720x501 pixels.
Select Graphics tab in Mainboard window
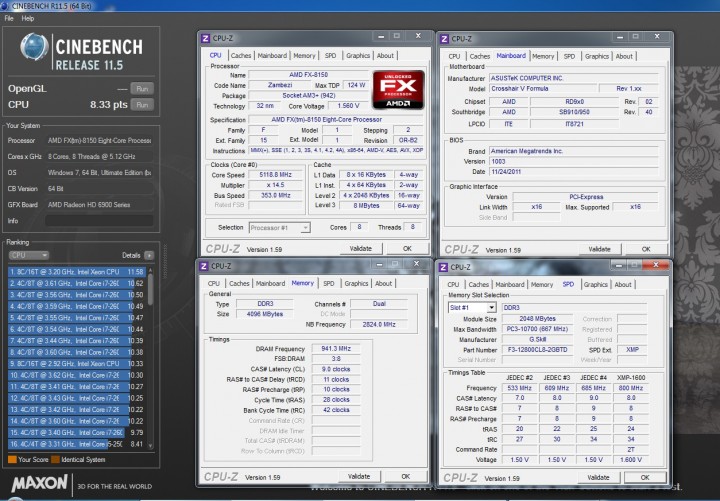pyautogui.click(x=596, y=56)
